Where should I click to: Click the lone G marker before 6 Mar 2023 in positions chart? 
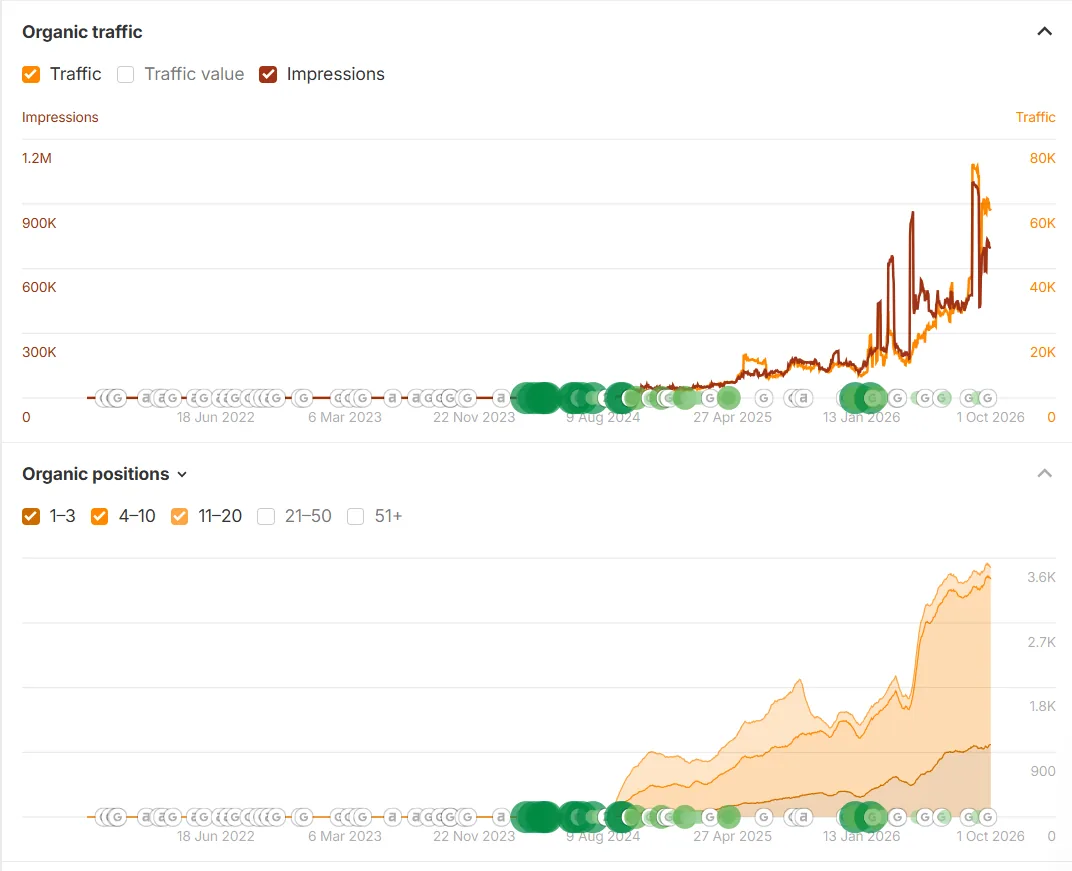pyautogui.click(x=303, y=816)
